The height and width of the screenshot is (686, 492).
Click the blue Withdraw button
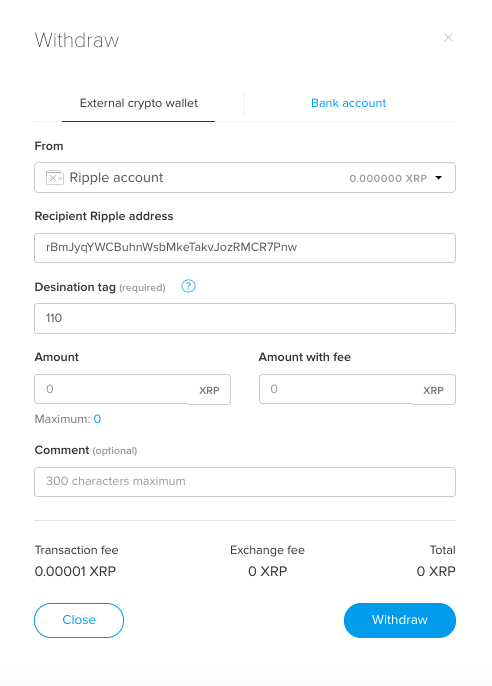point(400,620)
